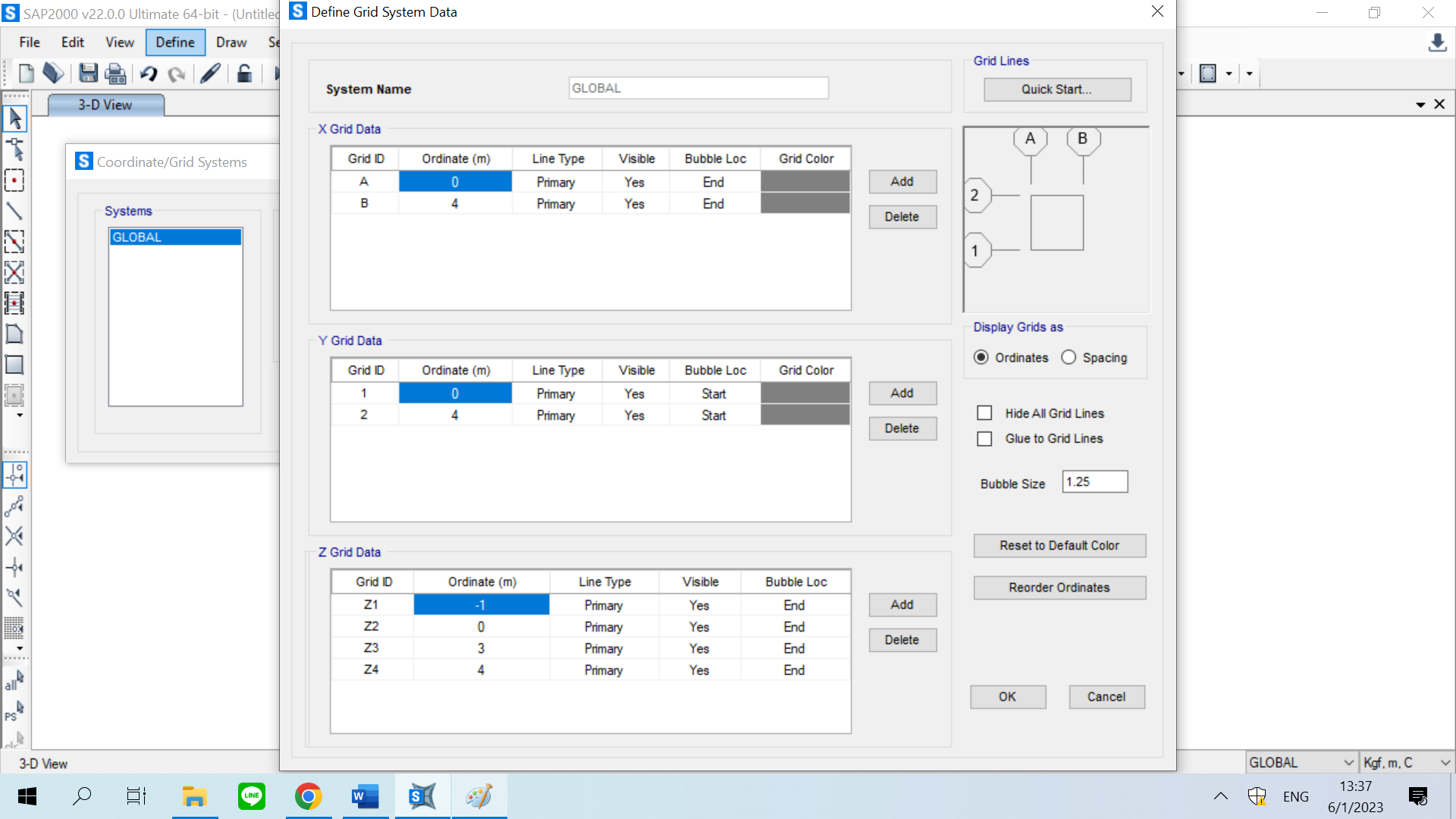1456x819 pixels.
Task: Click the Save file icon
Action: (88, 74)
